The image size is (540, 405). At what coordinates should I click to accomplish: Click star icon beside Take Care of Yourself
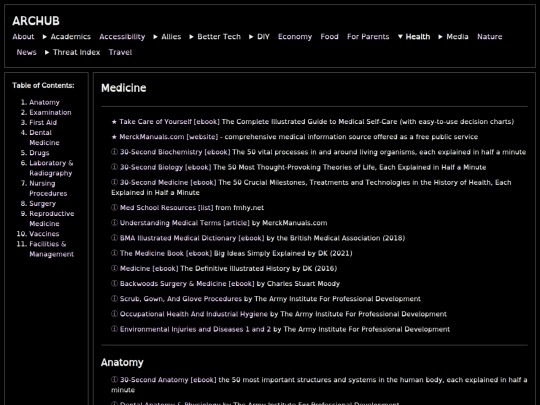[114, 122]
